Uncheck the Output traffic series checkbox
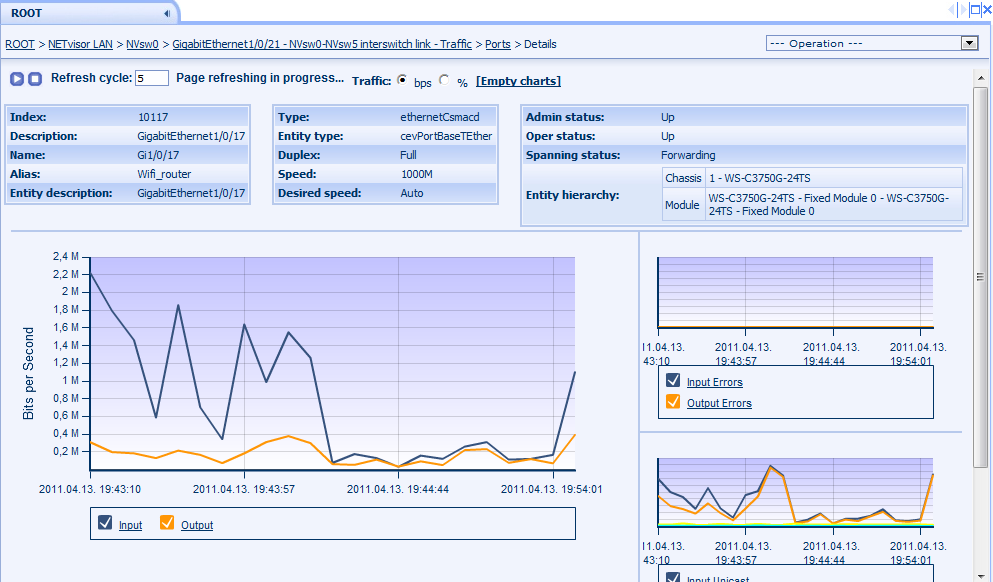 (167, 523)
